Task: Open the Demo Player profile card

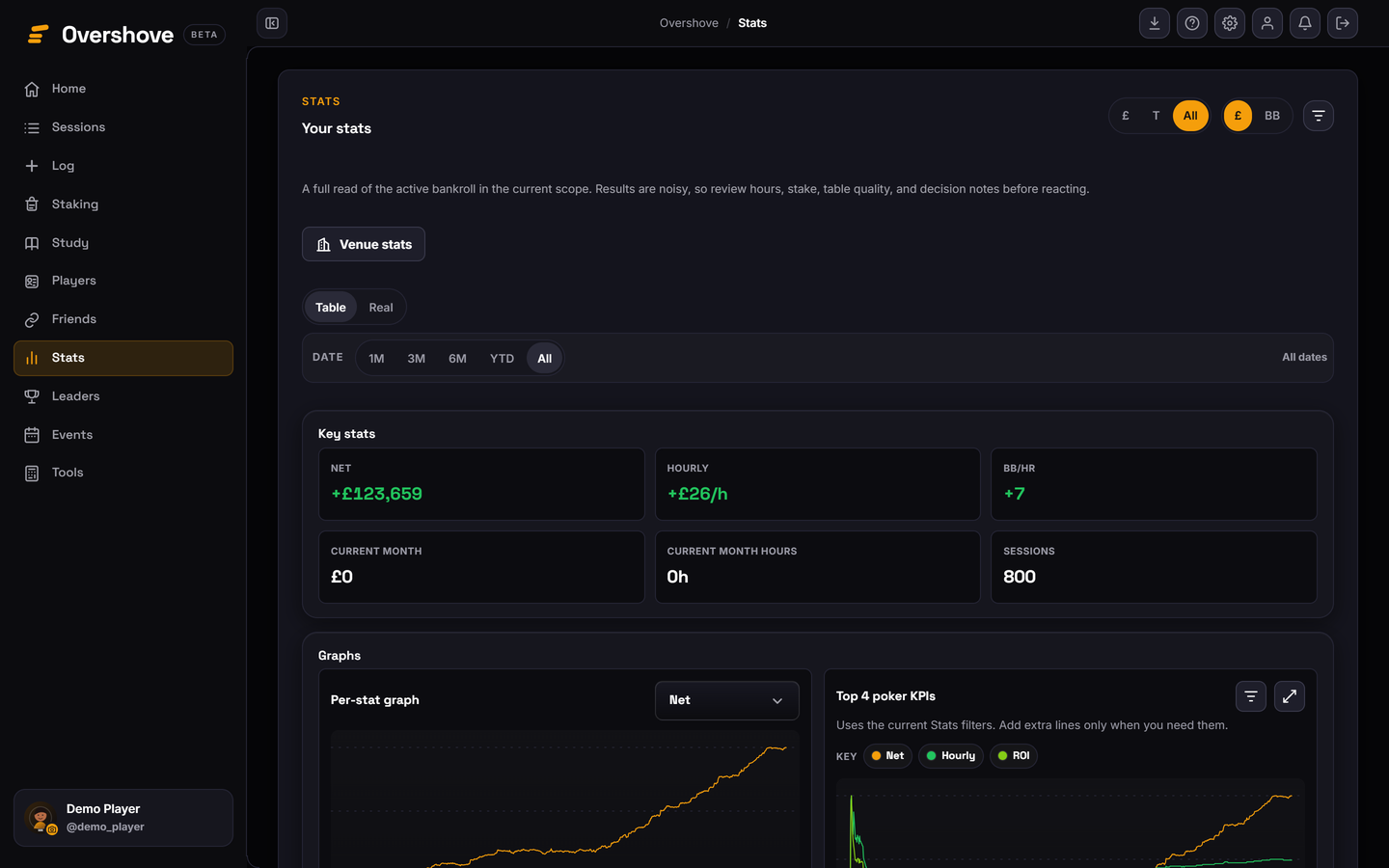Action: click(123, 818)
